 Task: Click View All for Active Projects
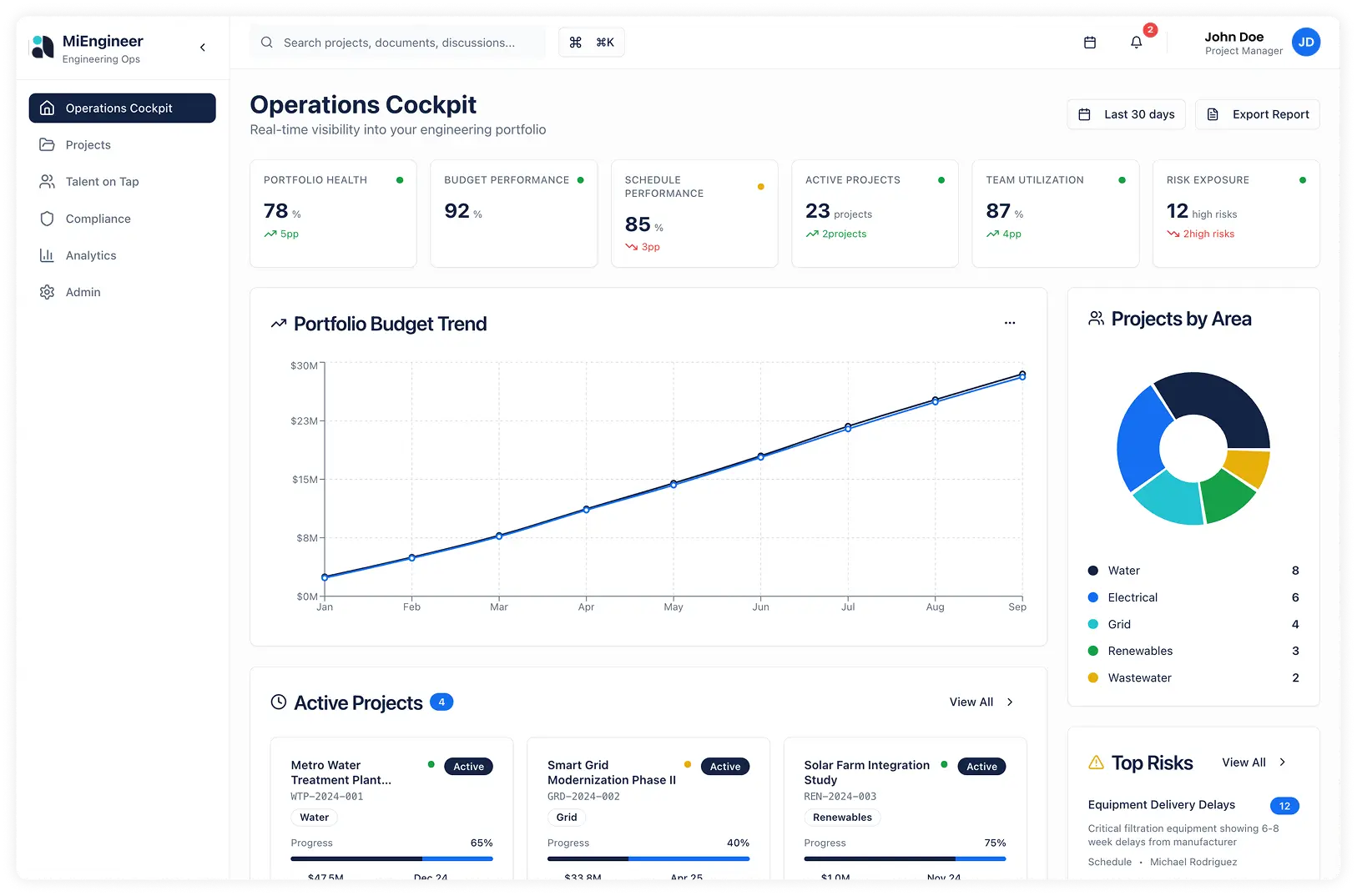(981, 702)
